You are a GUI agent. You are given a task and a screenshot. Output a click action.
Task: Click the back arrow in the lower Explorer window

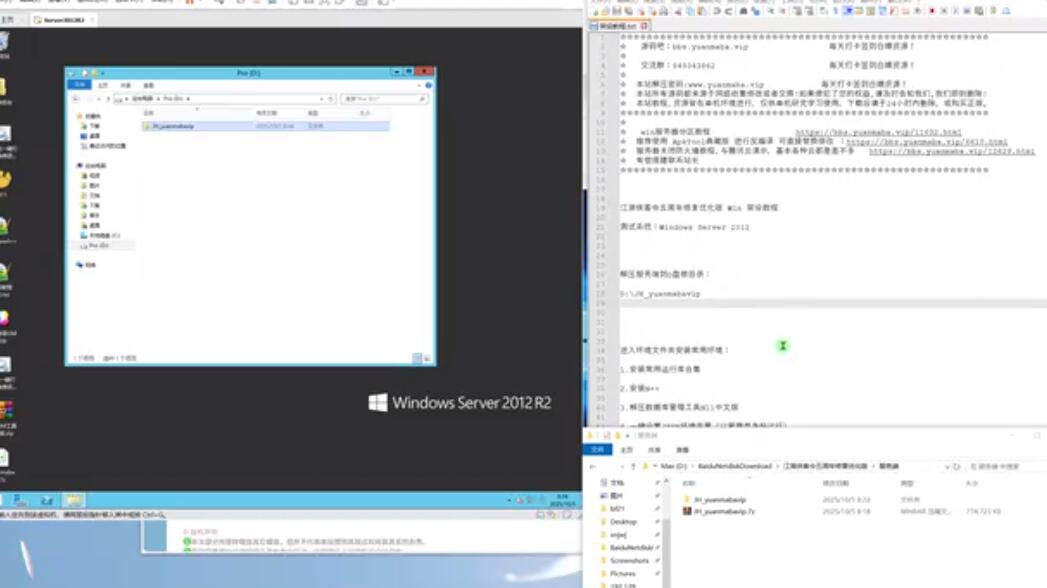pos(593,466)
